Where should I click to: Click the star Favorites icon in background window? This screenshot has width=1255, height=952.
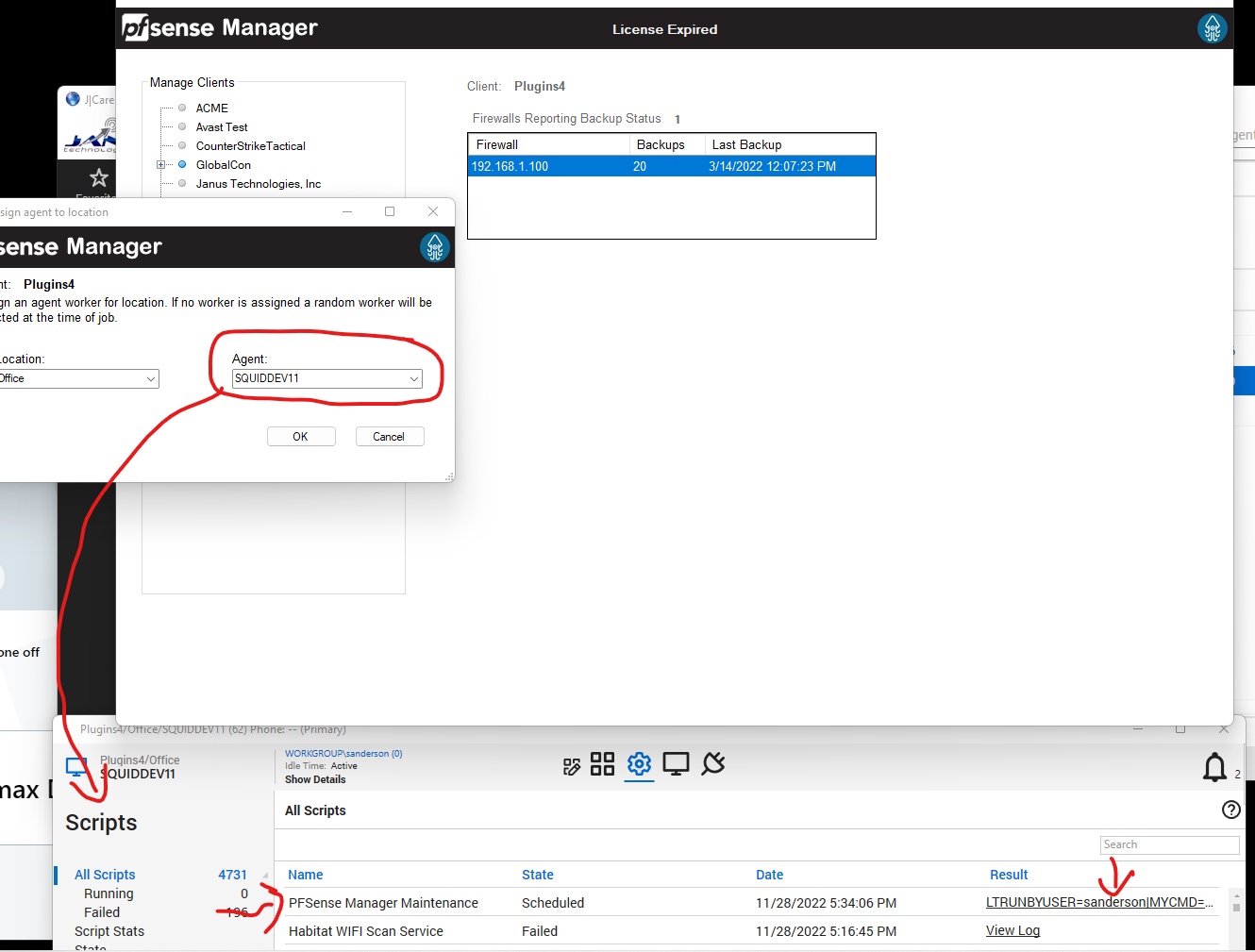click(x=99, y=177)
